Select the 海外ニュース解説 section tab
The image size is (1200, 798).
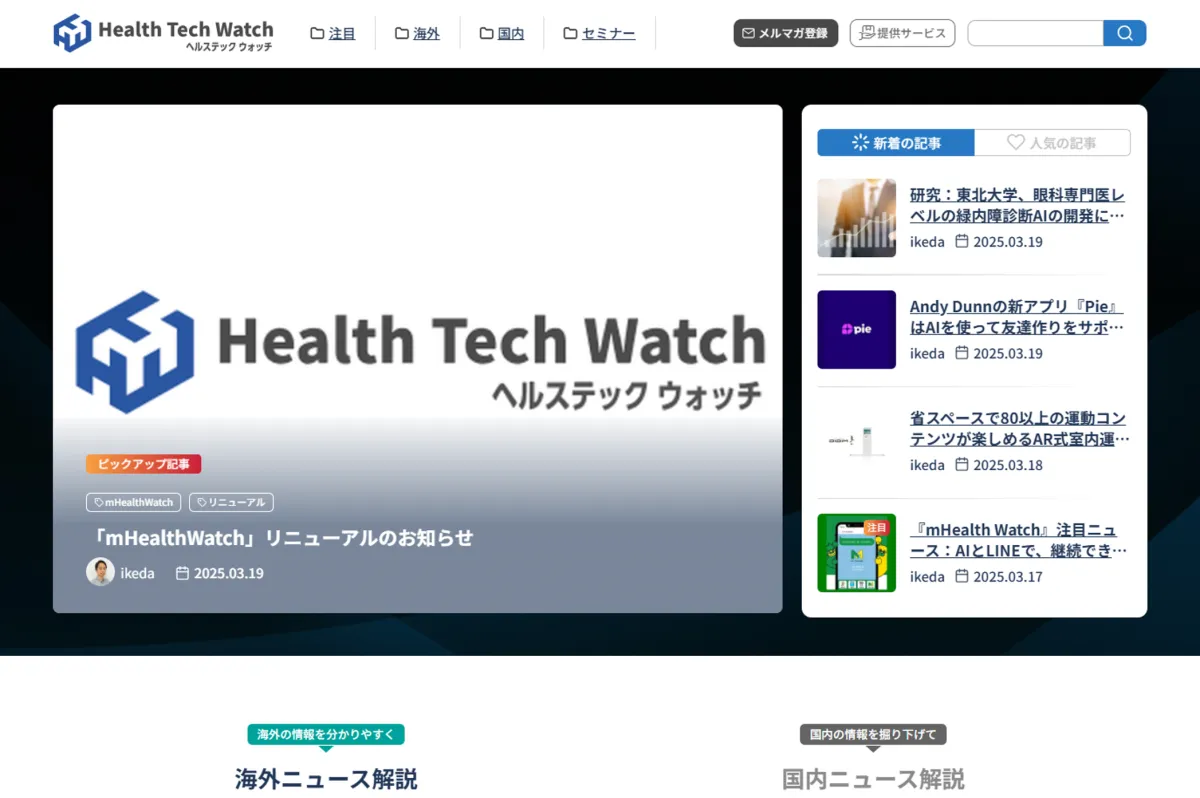pyautogui.click(x=326, y=778)
